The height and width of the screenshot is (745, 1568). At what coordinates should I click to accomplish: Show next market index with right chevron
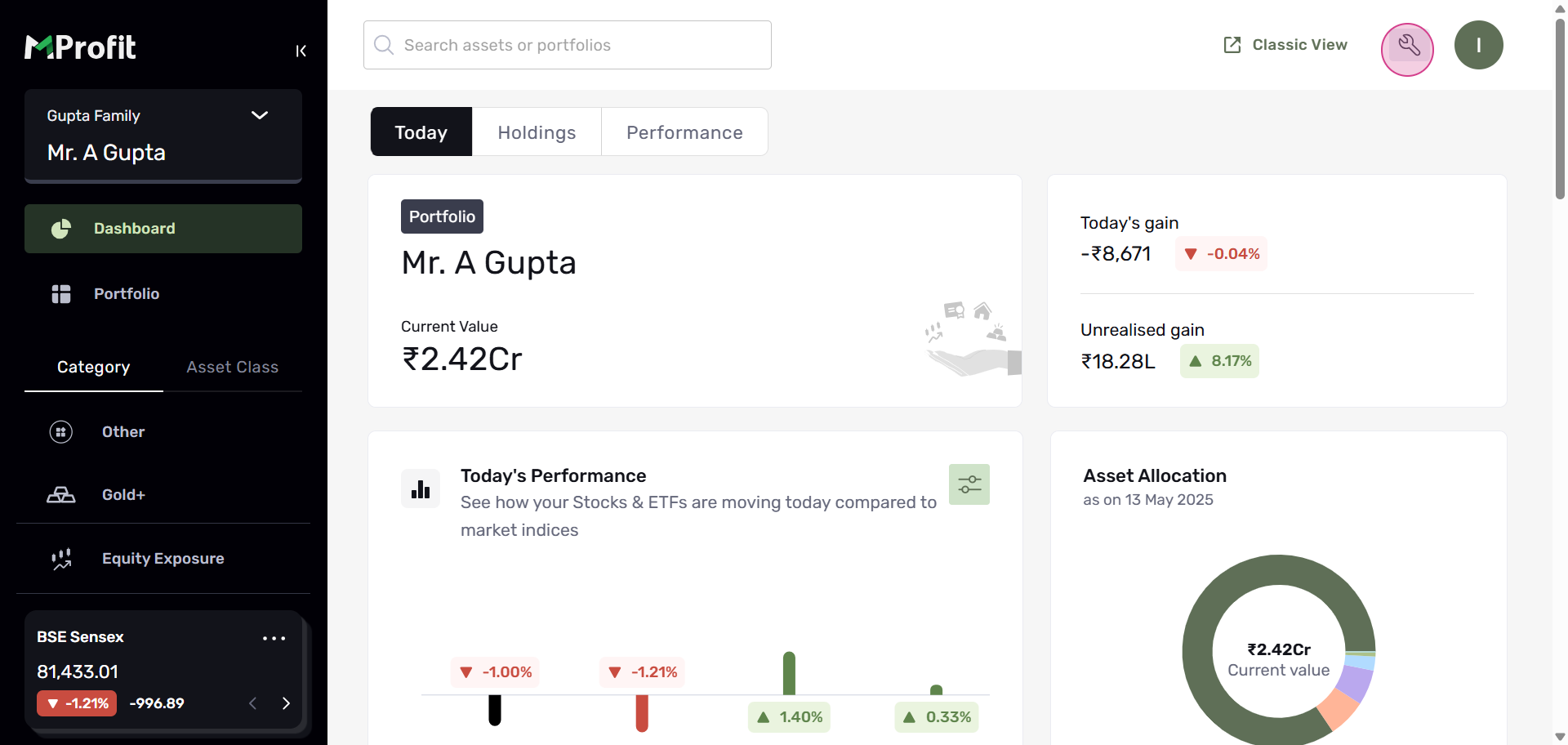[x=286, y=703]
